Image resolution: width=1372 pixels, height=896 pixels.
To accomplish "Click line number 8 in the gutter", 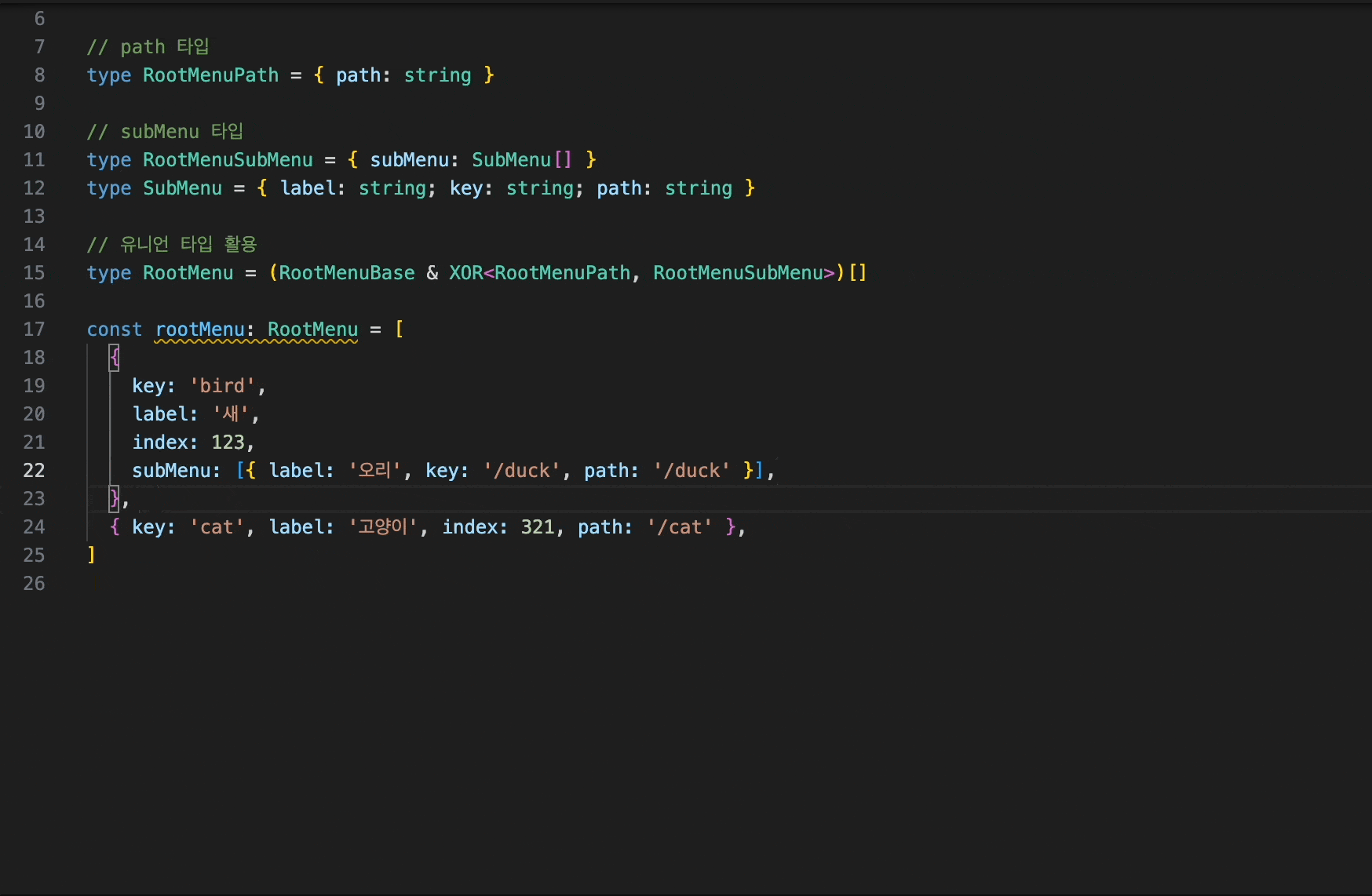I will coord(39,75).
